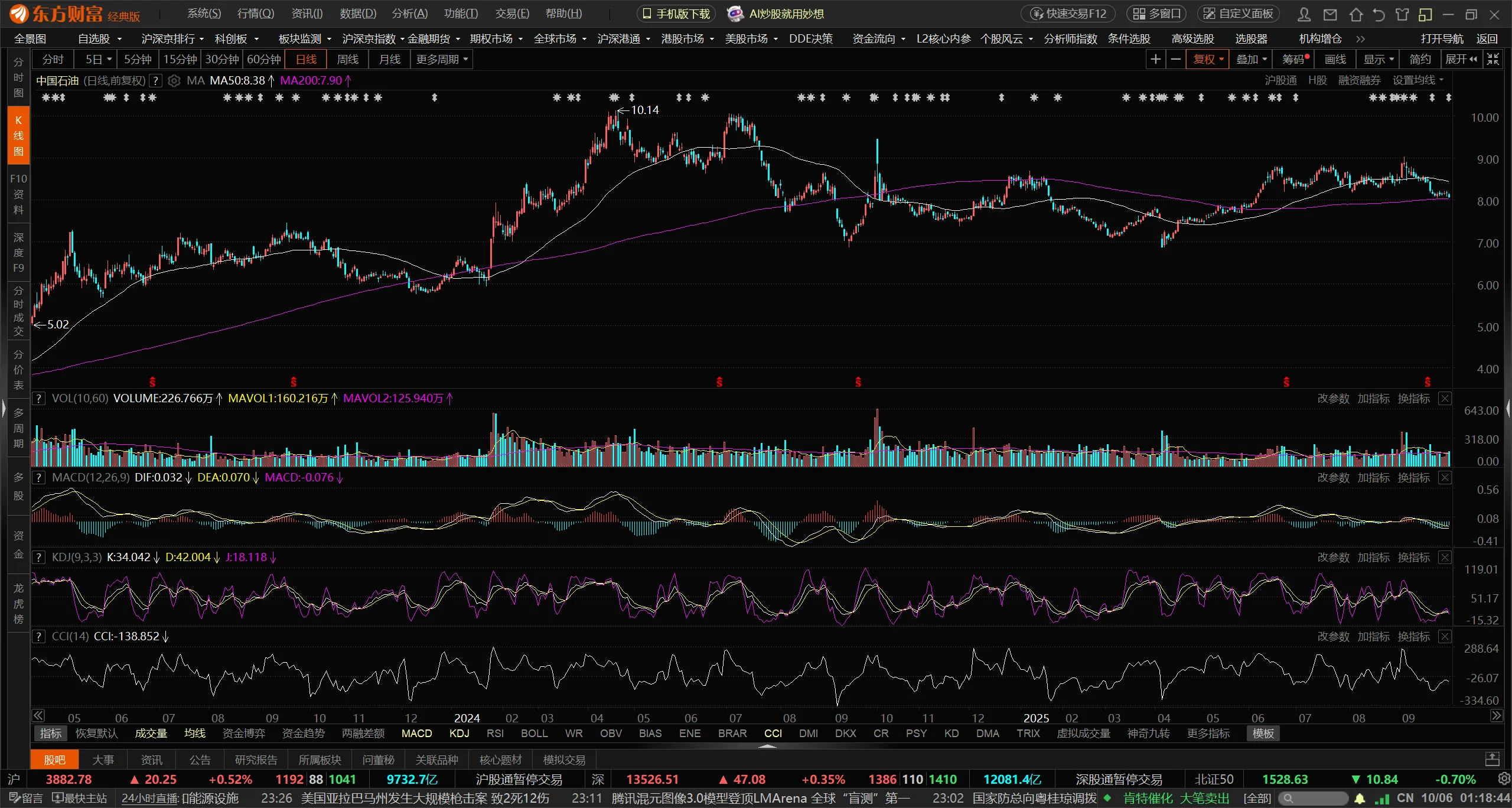Switch to the 周线 period tab

[347, 59]
